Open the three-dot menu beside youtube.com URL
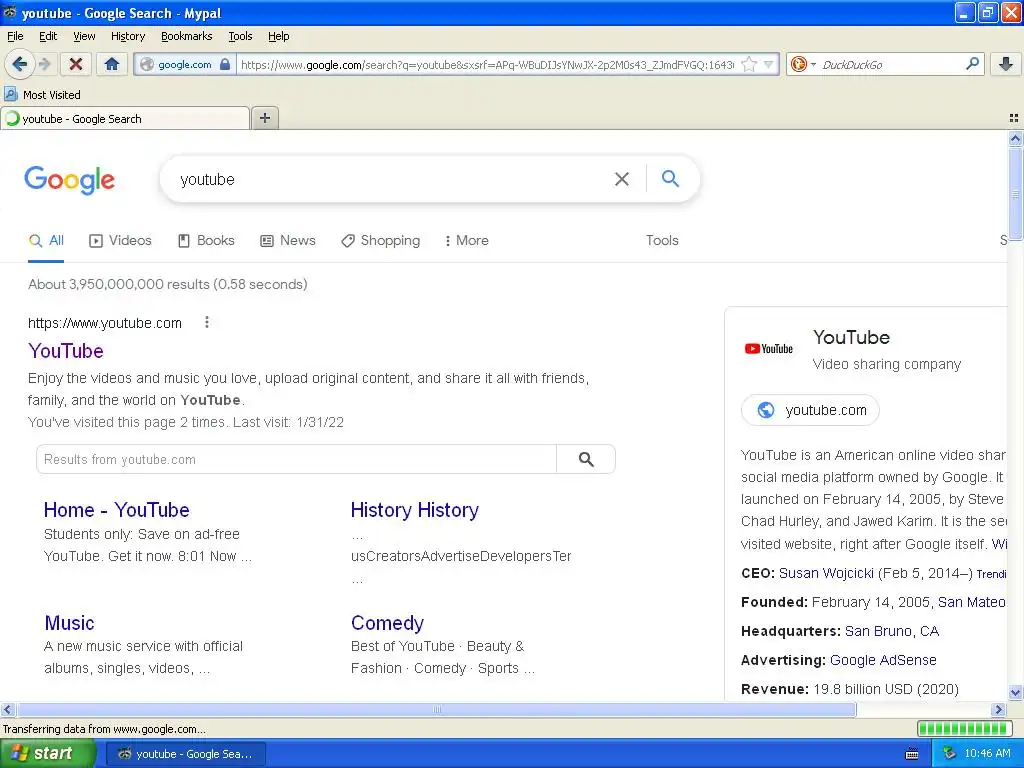Viewport: 1024px width, 768px height. pyautogui.click(x=206, y=322)
